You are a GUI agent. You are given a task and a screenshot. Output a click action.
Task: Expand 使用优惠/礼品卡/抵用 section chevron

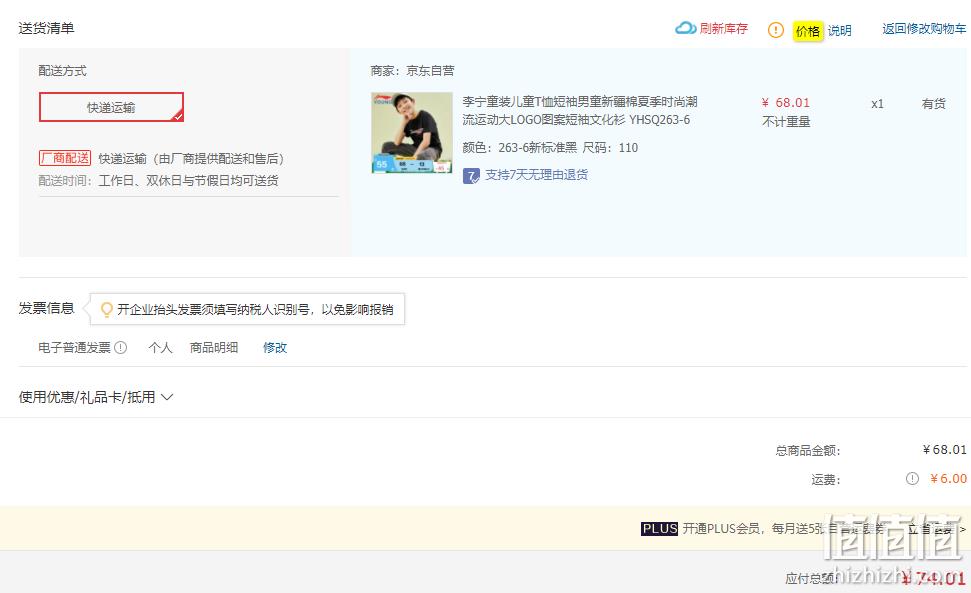(167, 397)
